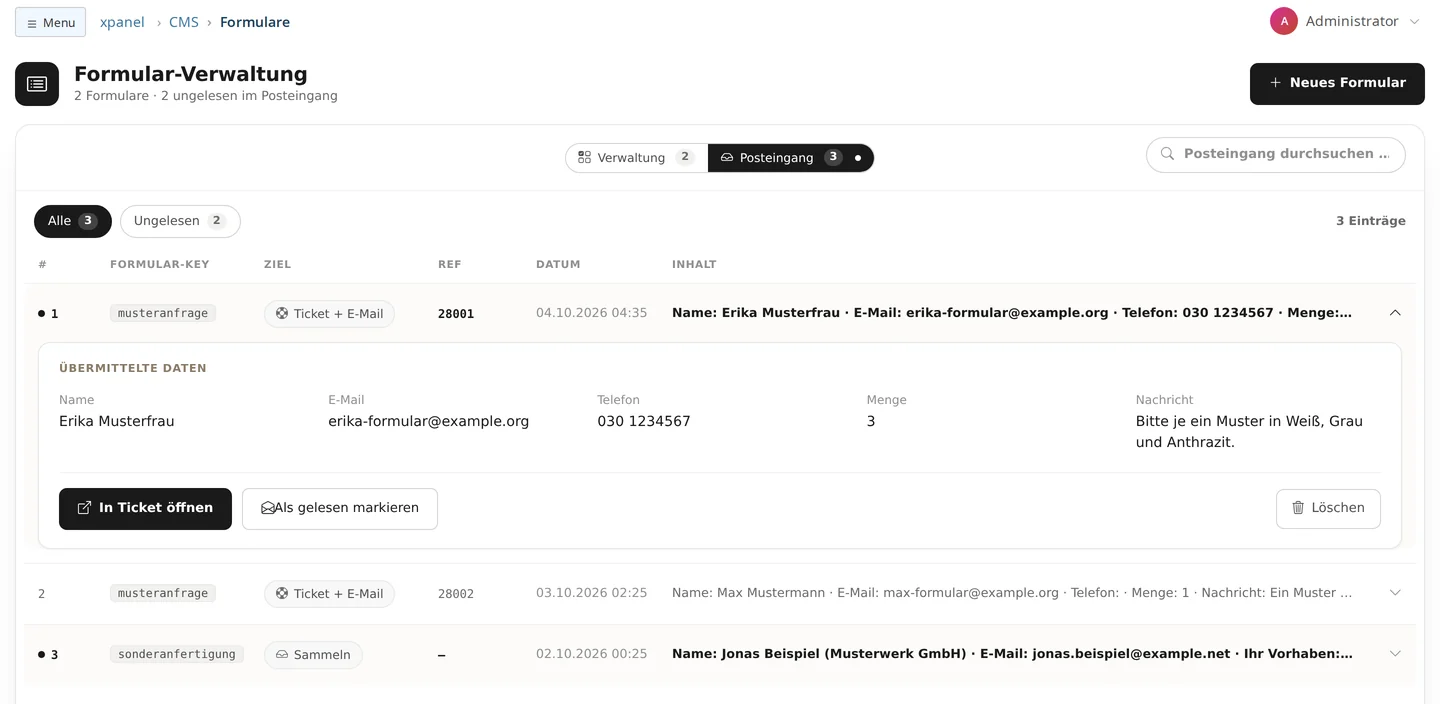The image size is (1440, 704).
Task: Click the INHALT column header
Action: click(694, 265)
